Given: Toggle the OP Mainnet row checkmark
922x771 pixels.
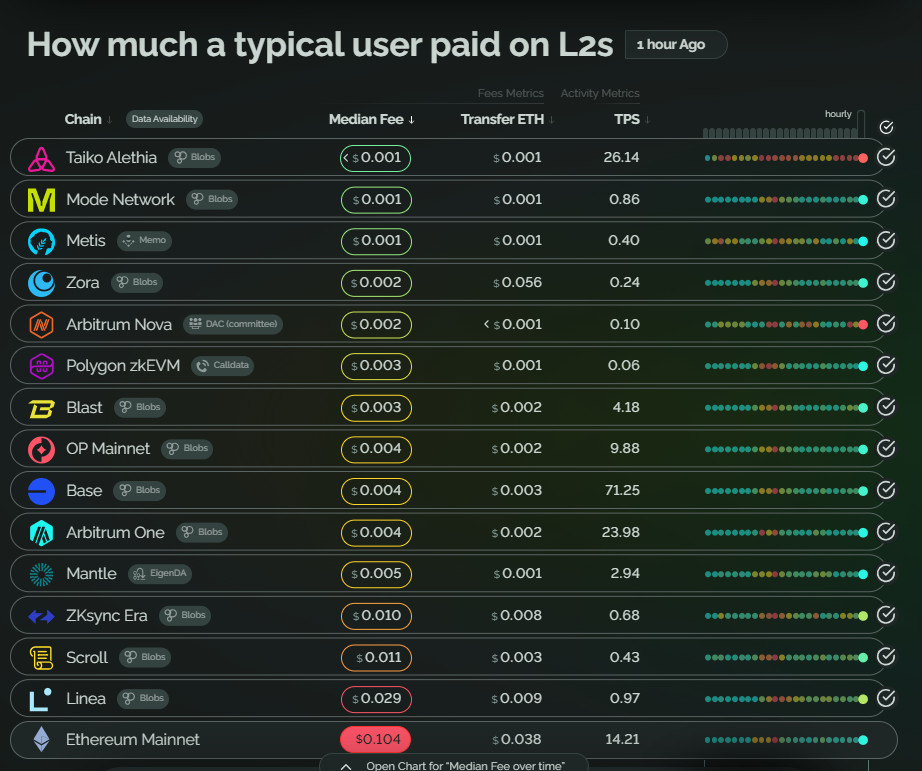Looking at the screenshot, I should point(886,449).
